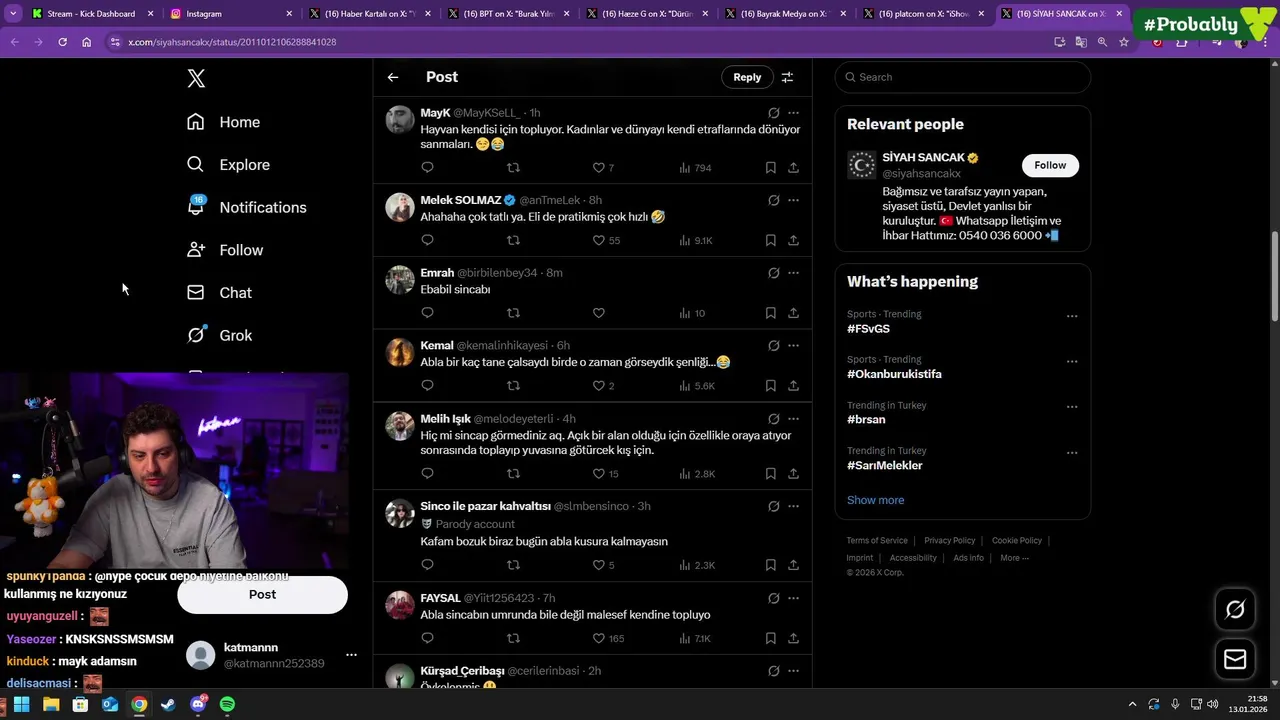Open more options on #FSvGS trend
1280x720 pixels.
coord(1072,316)
